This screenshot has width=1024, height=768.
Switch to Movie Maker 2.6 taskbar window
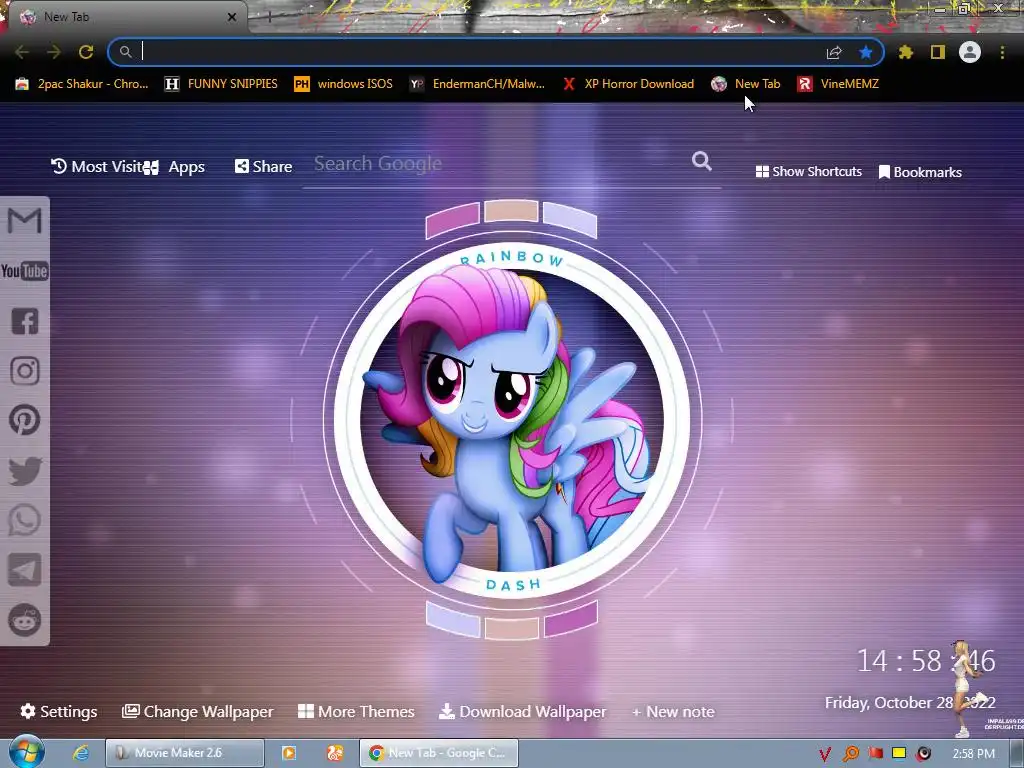(185, 753)
